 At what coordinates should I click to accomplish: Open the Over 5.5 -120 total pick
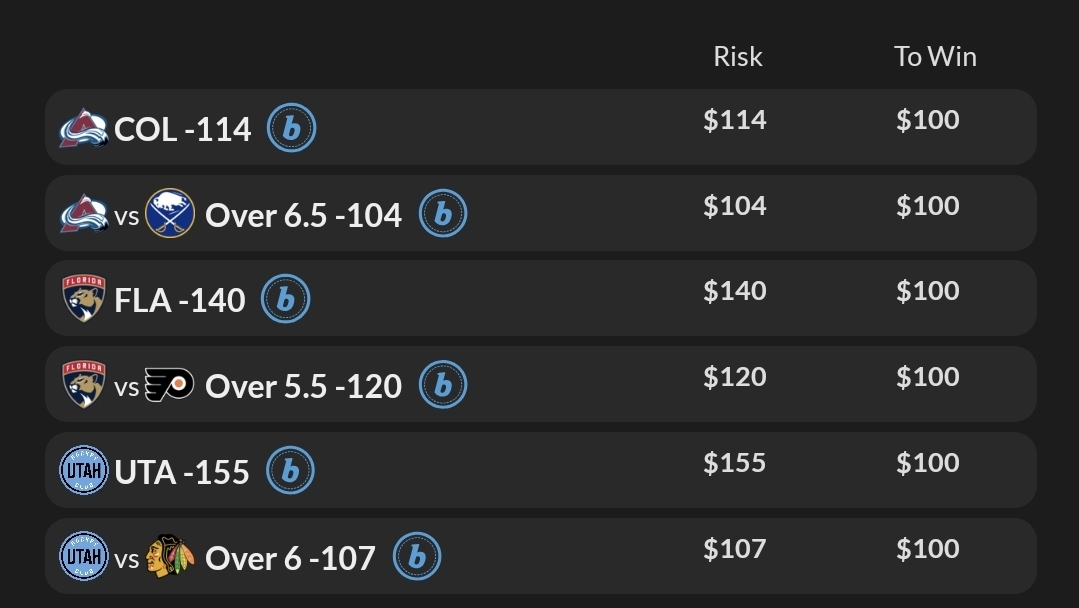click(x=303, y=386)
